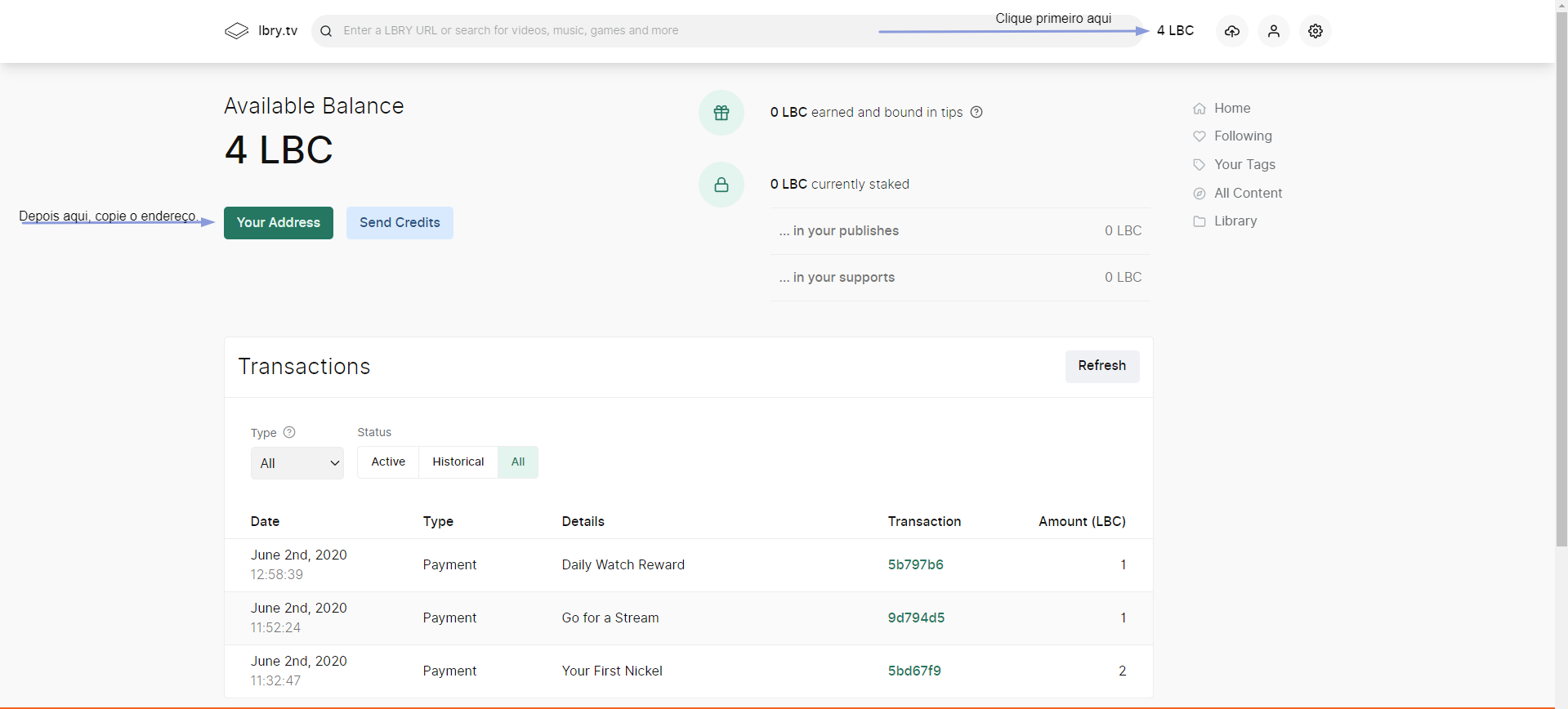The height and width of the screenshot is (709, 1568).
Task: Click the LBRY search input field
Action: (605, 31)
